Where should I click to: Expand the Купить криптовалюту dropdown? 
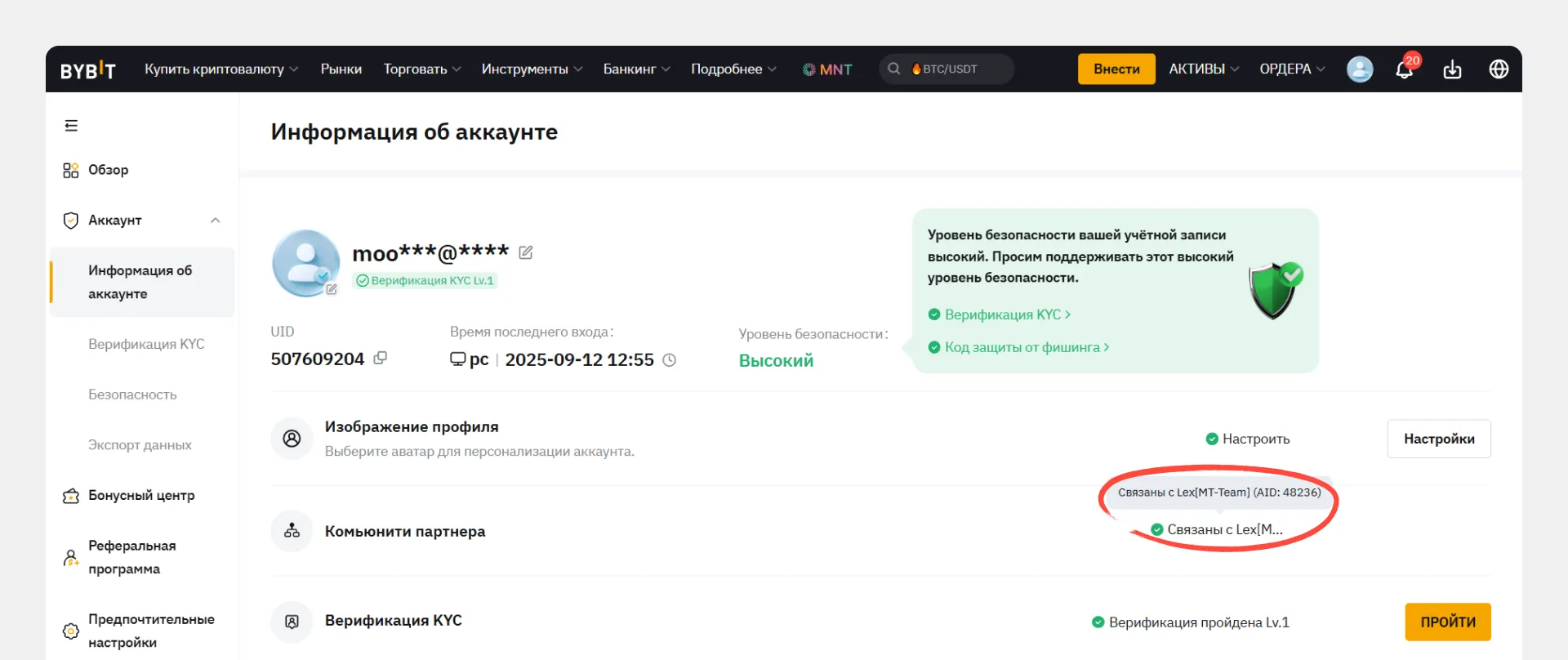(221, 69)
